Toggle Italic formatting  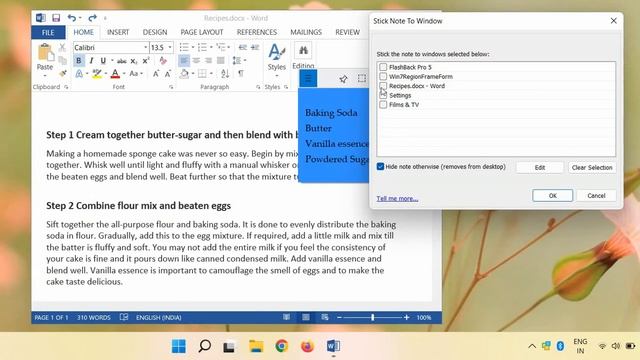tap(91, 61)
